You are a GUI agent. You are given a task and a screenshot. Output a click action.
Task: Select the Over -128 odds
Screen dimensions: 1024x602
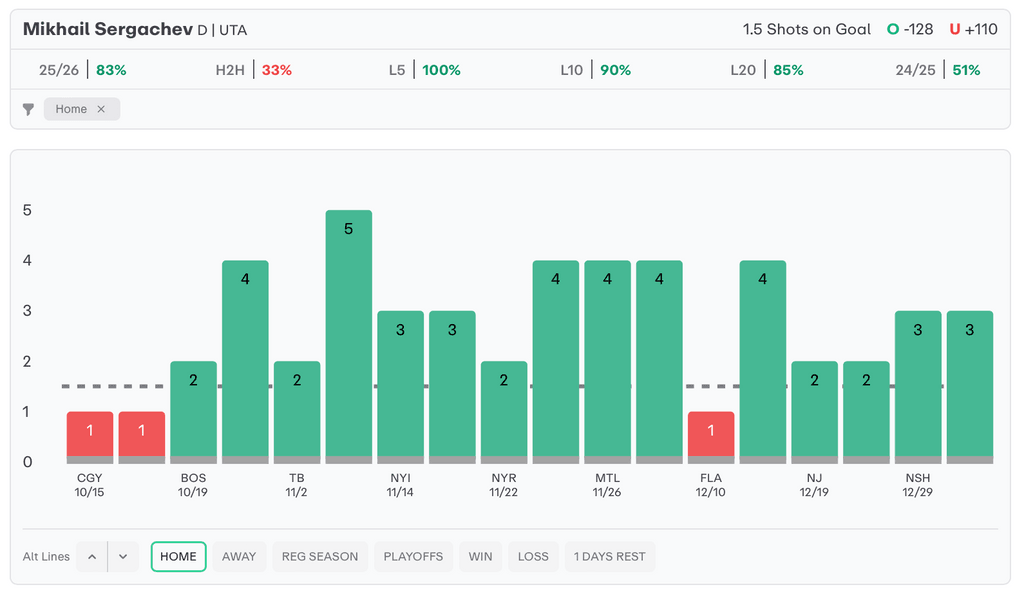click(910, 29)
